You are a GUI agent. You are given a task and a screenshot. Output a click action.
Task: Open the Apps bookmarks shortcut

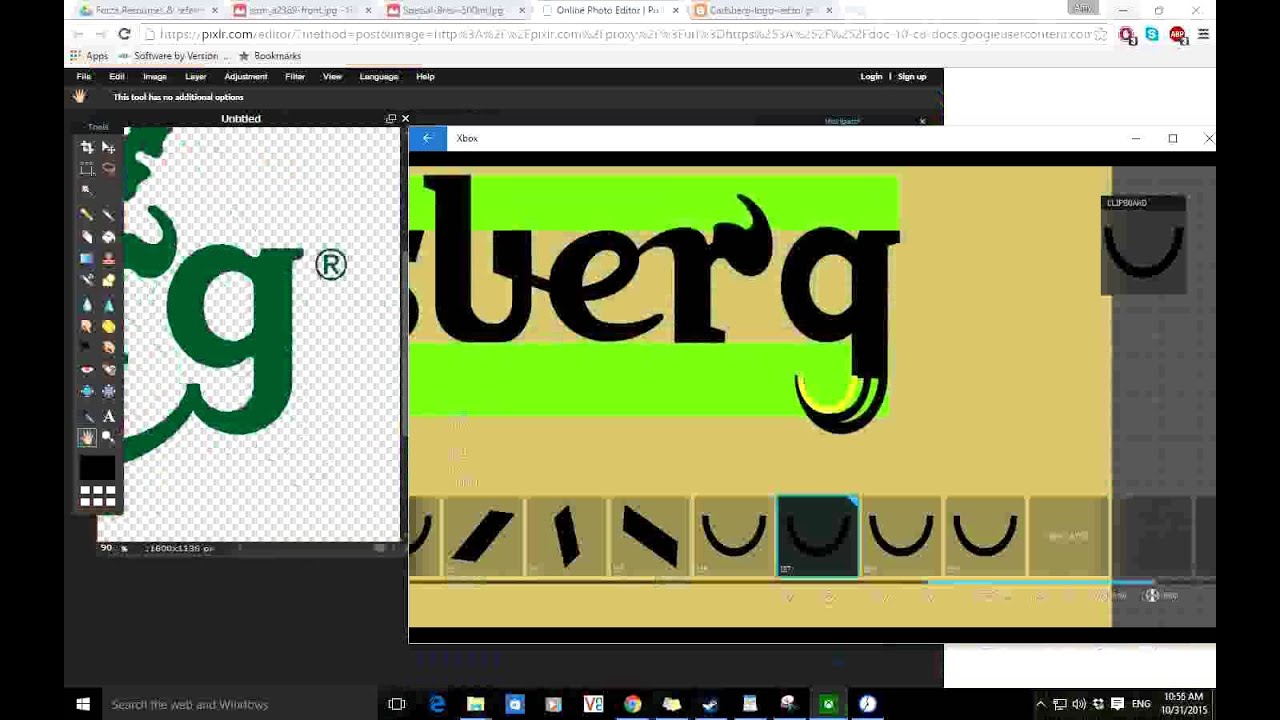click(x=89, y=56)
